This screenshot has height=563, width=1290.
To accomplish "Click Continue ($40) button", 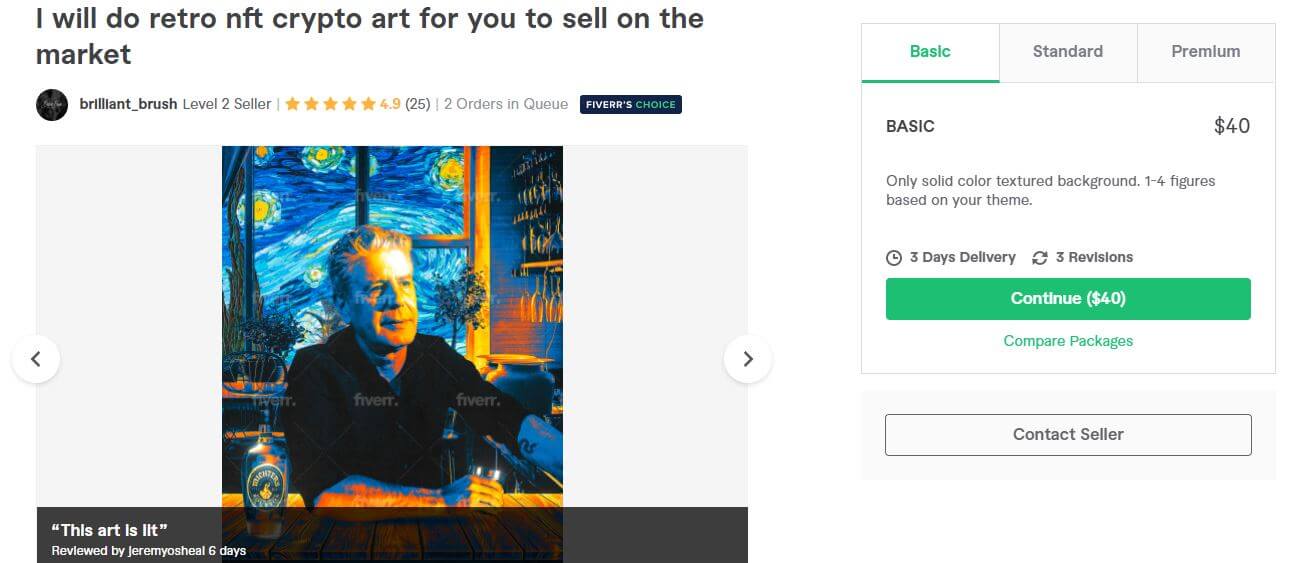I will (x=1068, y=299).
